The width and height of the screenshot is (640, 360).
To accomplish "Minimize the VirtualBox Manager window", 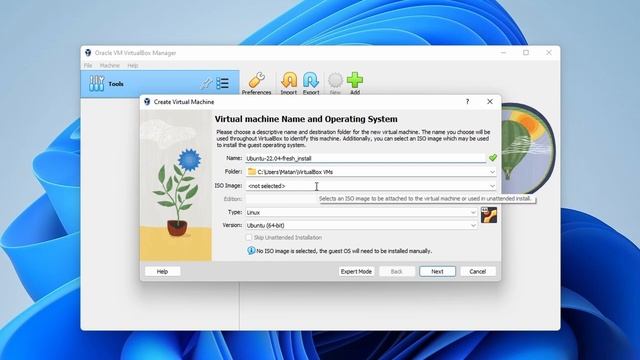I will tap(503, 53).
